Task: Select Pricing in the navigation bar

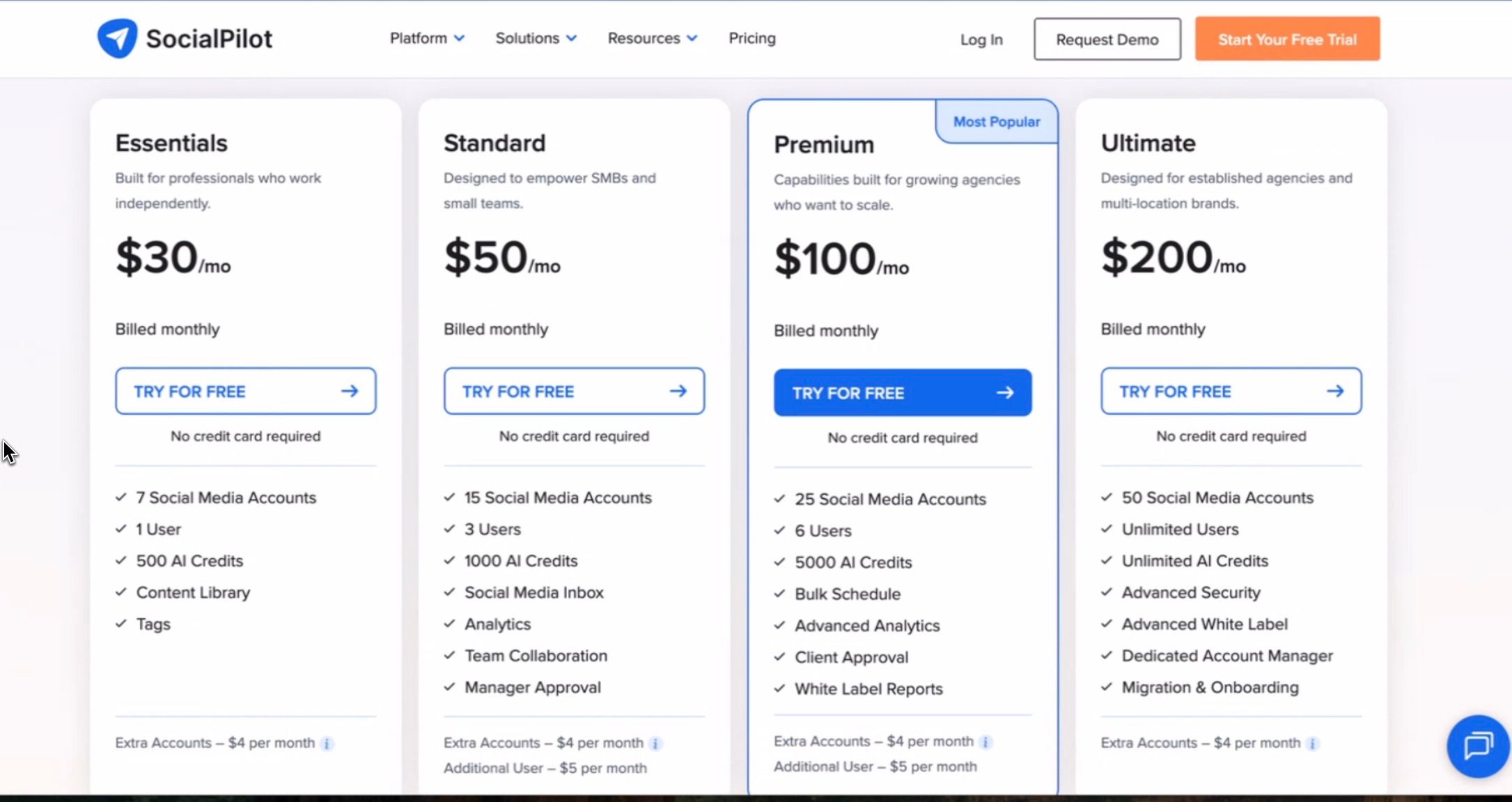Action: click(752, 38)
